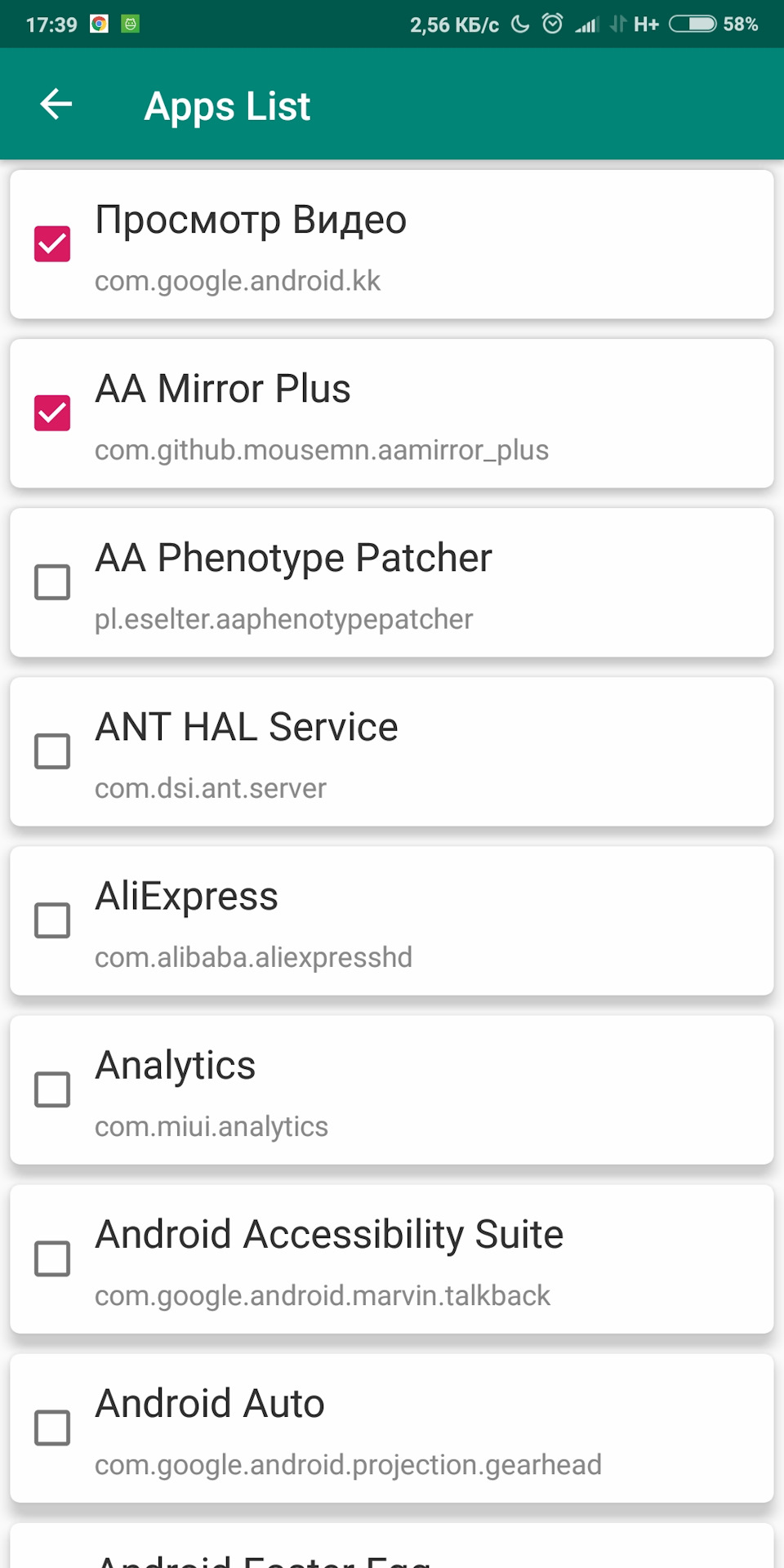Open the partially visible Android Easter Egg entry

click(x=392, y=1546)
